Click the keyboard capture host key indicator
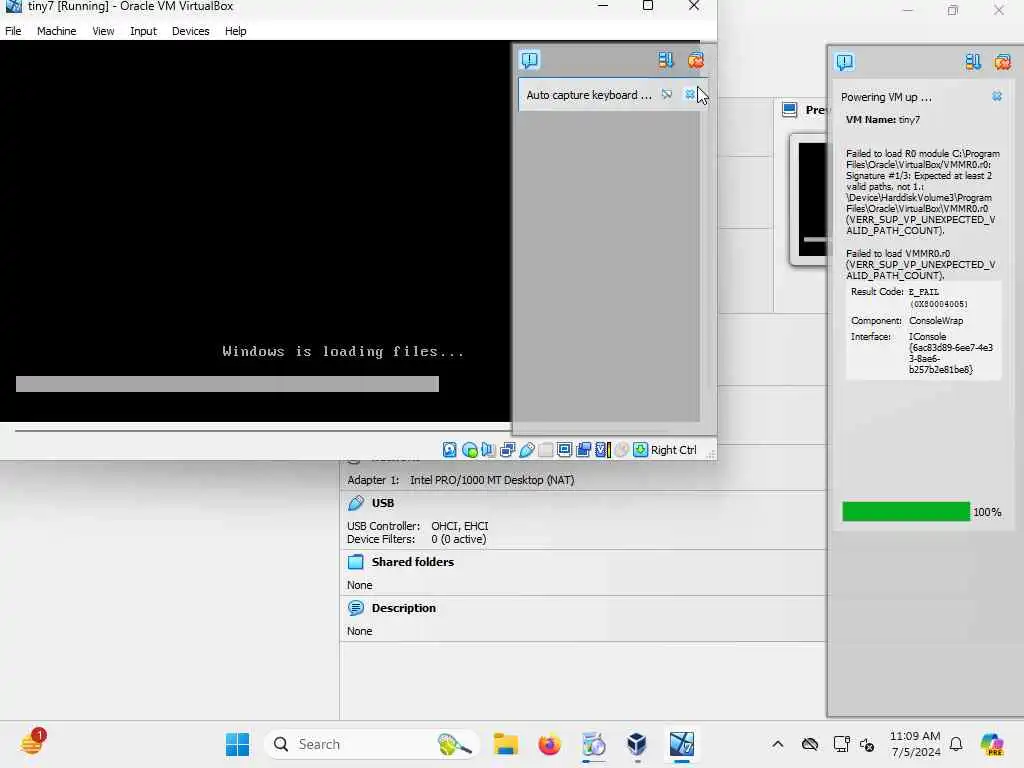The height and width of the screenshot is (768, 1024). (x=641, y=449)
